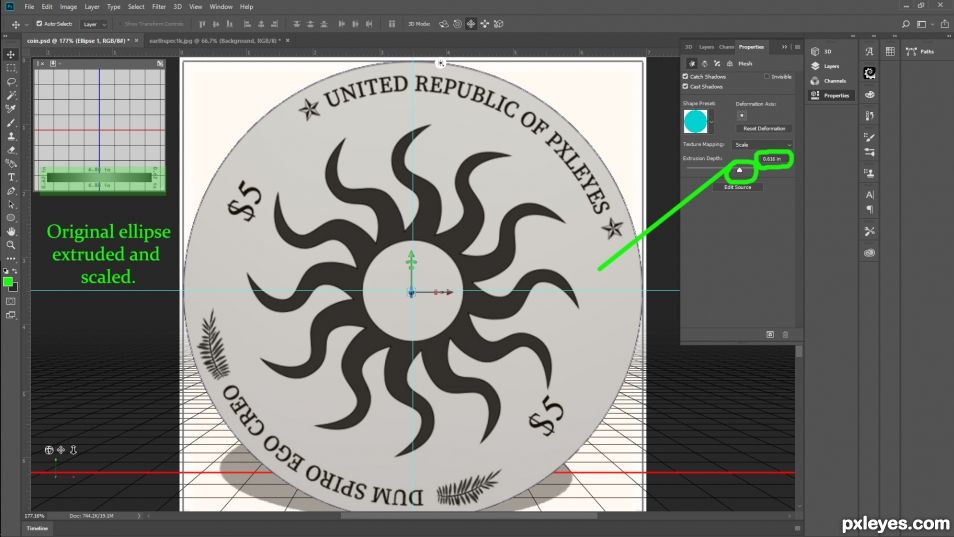Select the Eyedropper tool
954x537 pixels.
[x=11, y=109]
